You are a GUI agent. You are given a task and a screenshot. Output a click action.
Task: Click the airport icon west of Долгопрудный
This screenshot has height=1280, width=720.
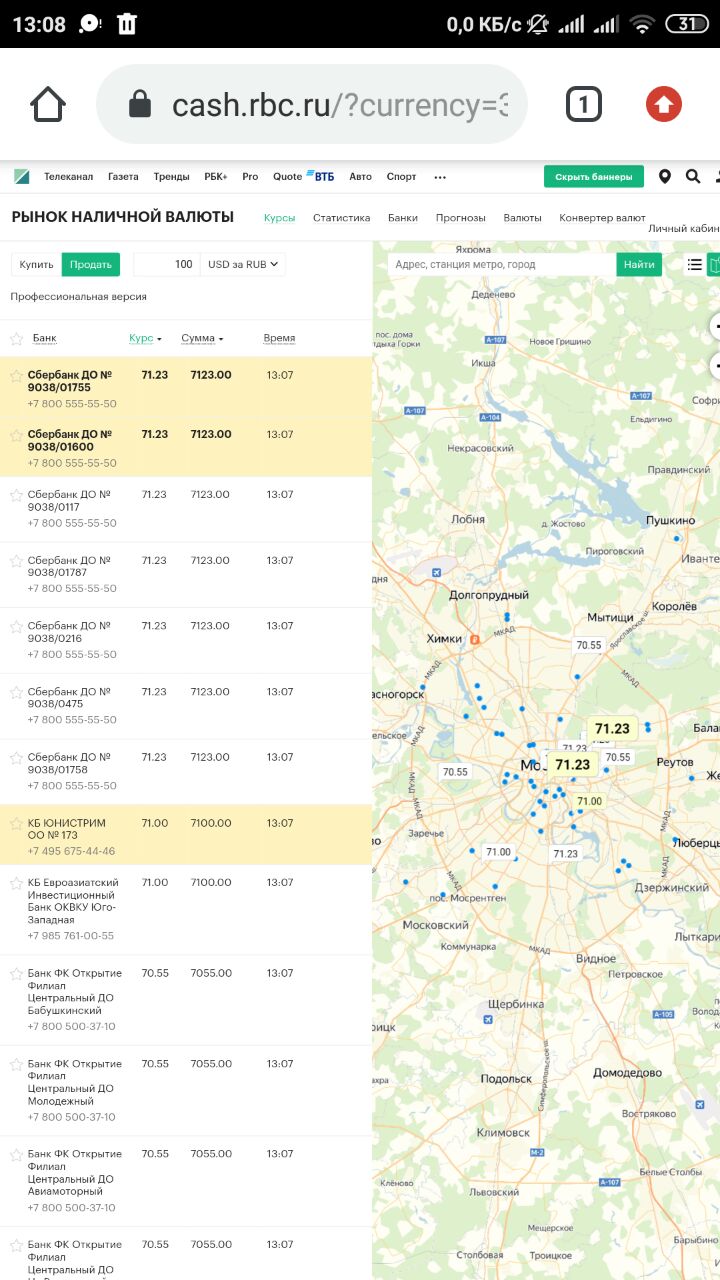(x=436, y=572)
